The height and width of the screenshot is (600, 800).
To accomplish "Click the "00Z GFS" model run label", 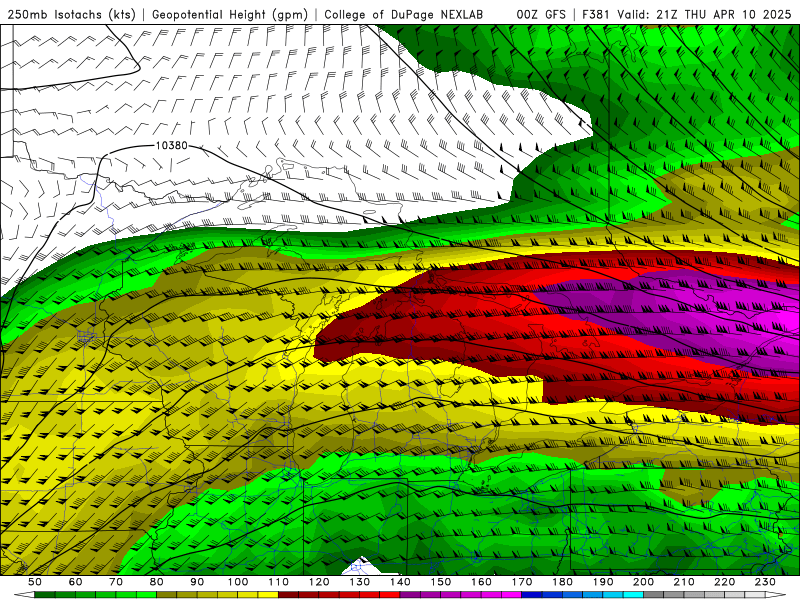I will pos(541,15).
